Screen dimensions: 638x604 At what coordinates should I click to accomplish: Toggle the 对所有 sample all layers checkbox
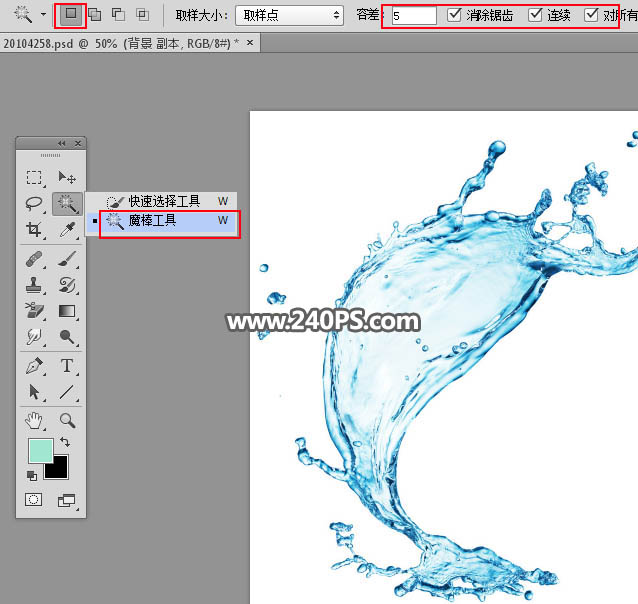(591, 15)
